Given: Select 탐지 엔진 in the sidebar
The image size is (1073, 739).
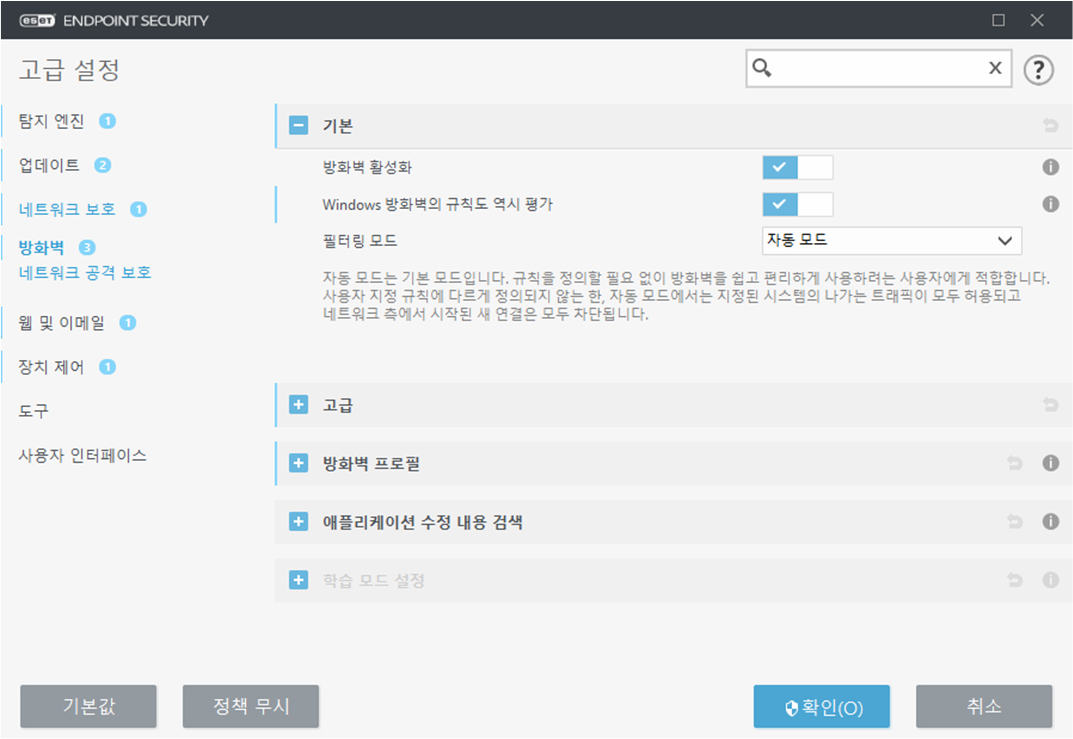Looking at the screenshot, I should [52, 121].
